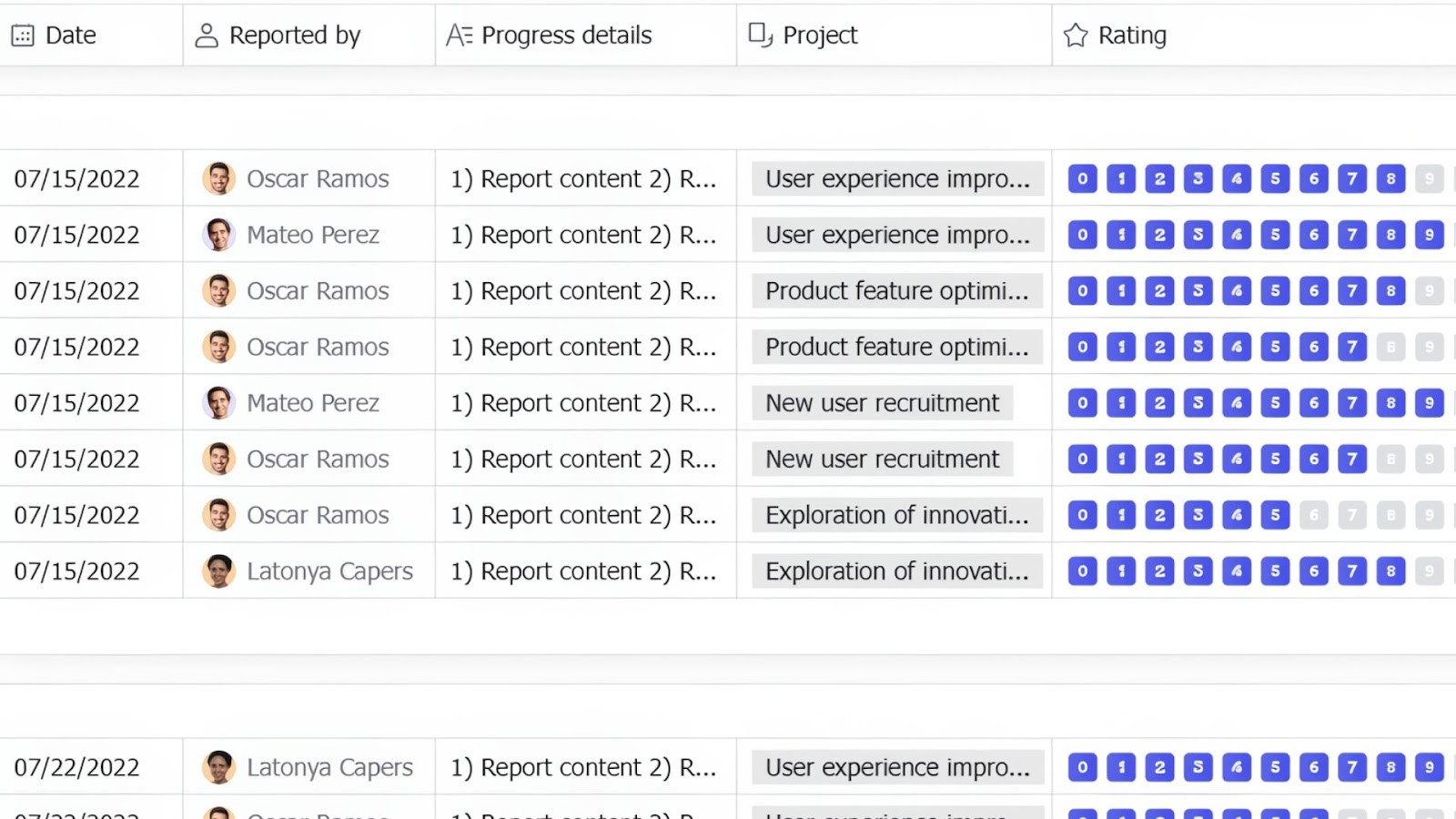Click the Progress details cell in the first row

tap(583, 178)
